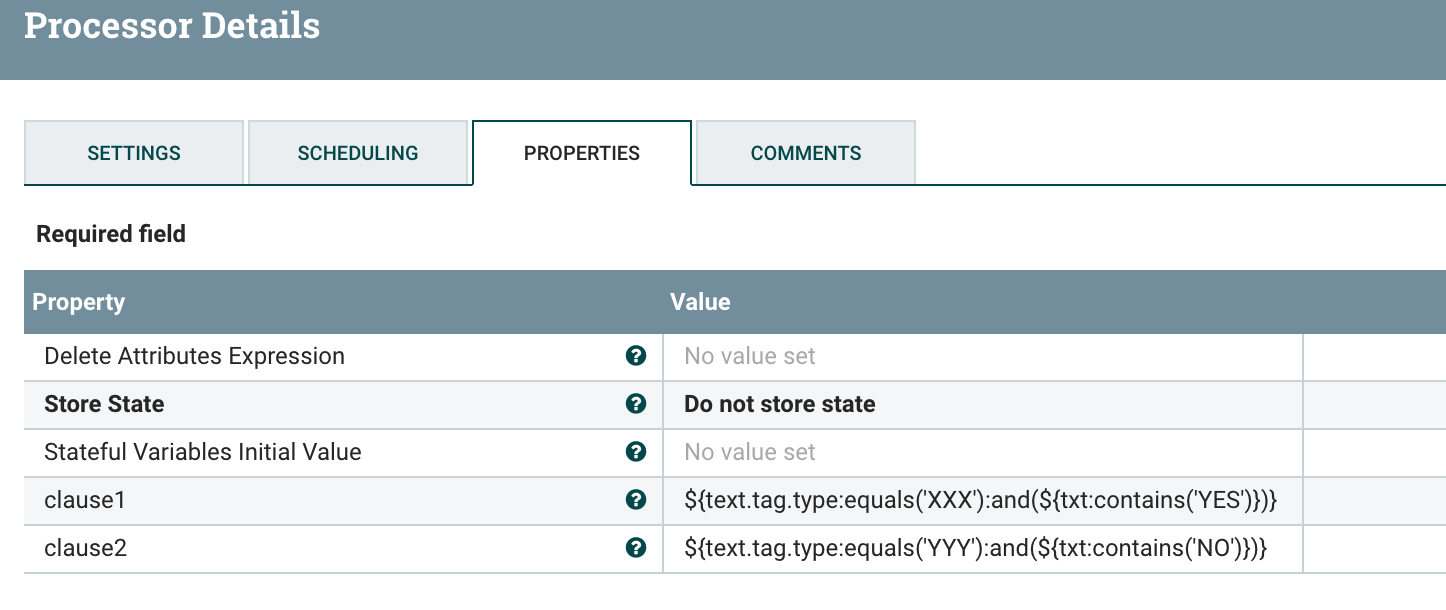This screenshot has width=1446, height=610.
Task: Click help icon next to clause2
Action: coord(635,548)
